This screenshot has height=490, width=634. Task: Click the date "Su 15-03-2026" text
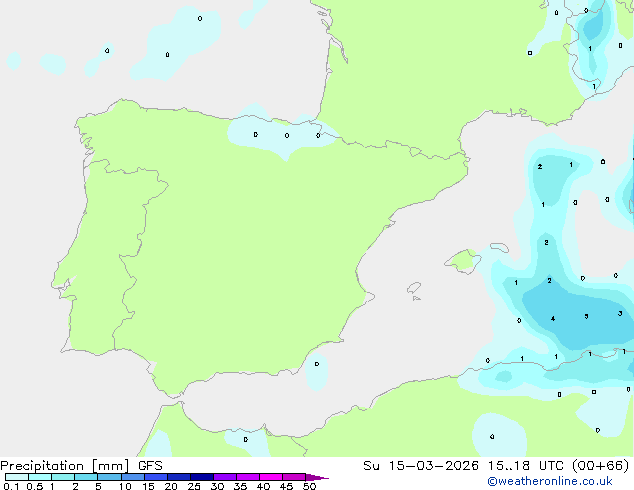coord(421,466)
